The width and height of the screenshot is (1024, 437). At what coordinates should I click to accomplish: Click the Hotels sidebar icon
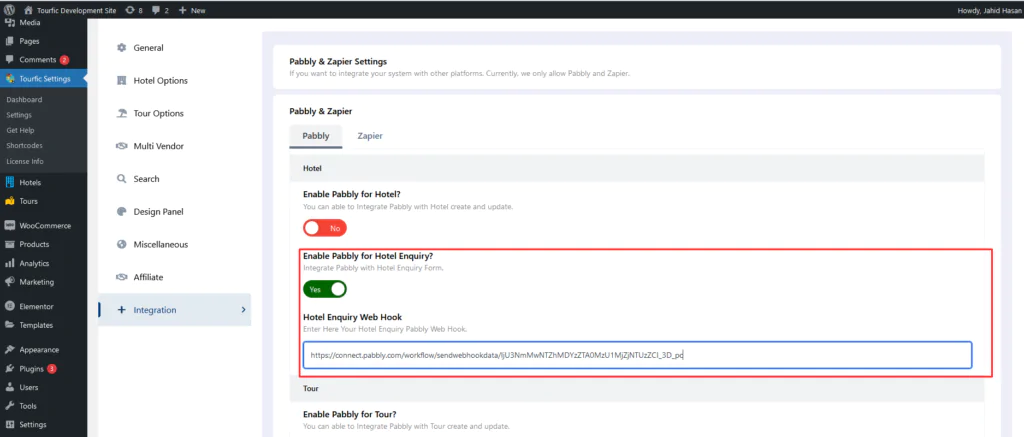(x=10, y=182)
